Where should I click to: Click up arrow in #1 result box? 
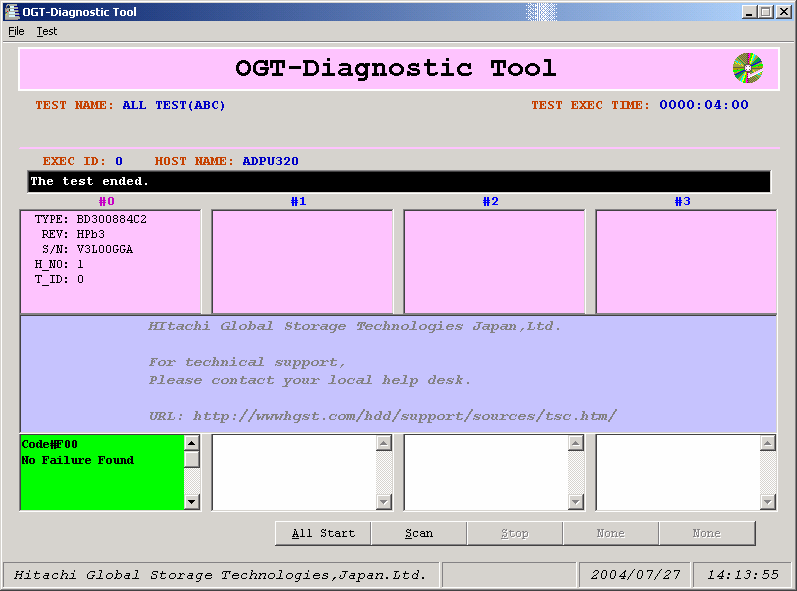[384, 443]
